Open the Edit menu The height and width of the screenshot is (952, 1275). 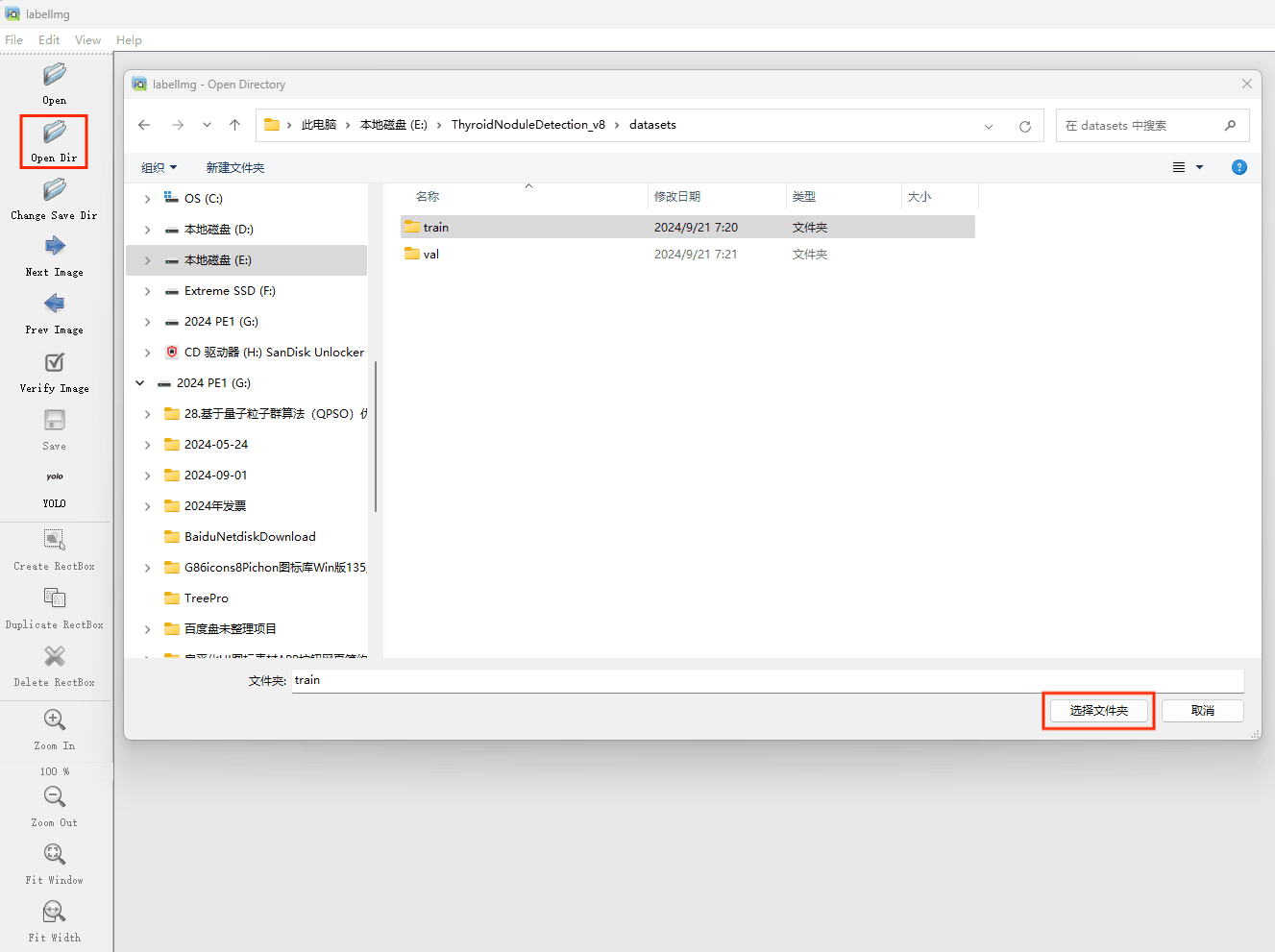coord(49,40)
